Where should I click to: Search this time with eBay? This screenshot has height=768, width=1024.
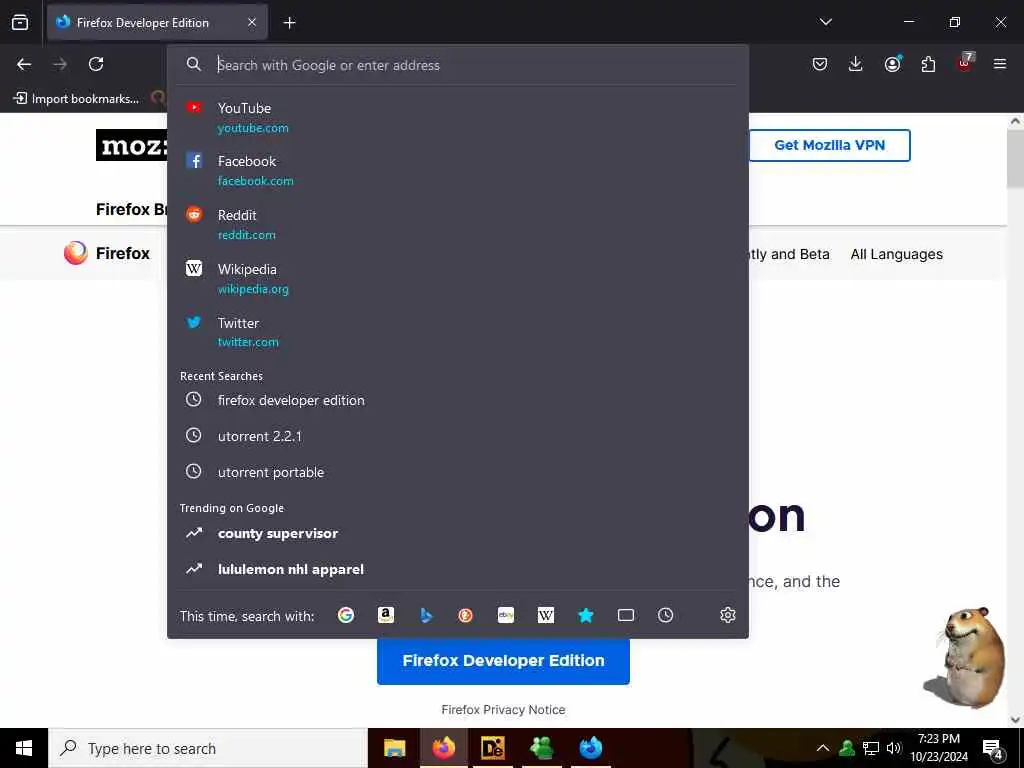coord(505,615)
